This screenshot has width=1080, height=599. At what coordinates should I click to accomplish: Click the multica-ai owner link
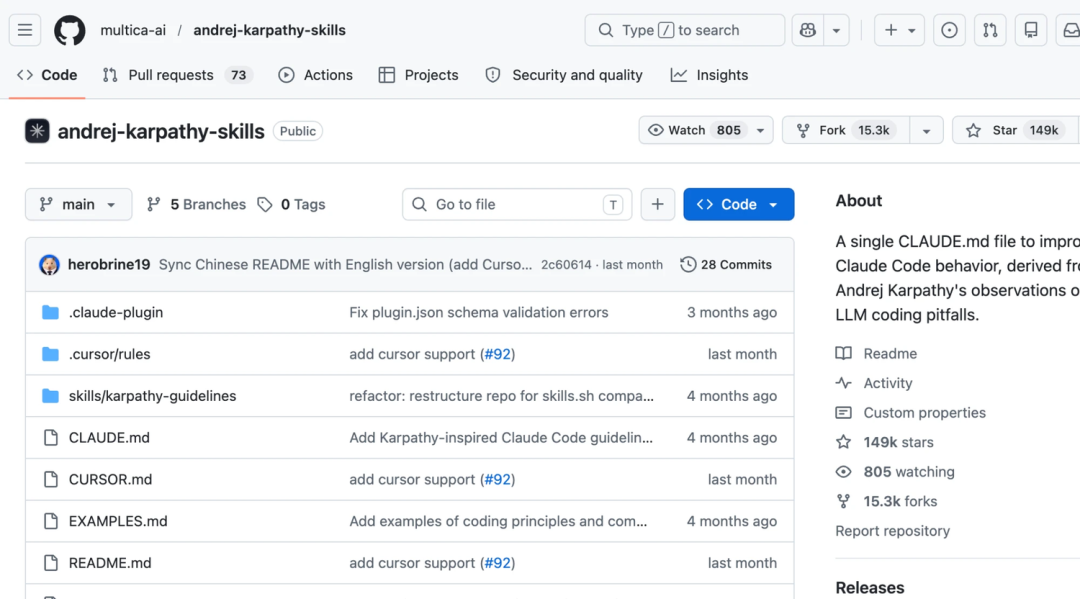133,30
